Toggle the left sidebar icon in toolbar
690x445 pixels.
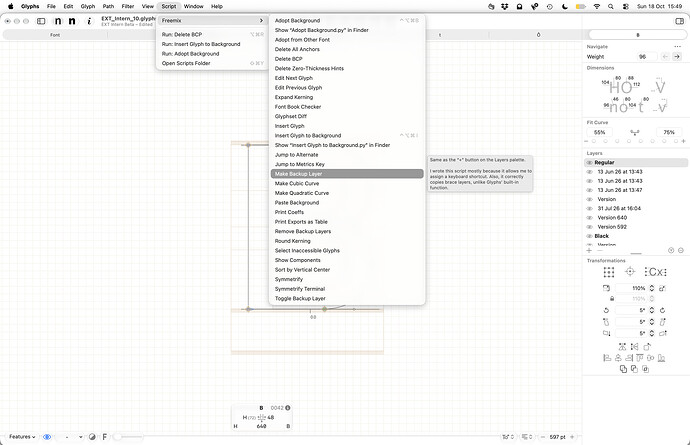tap(41, 21)
